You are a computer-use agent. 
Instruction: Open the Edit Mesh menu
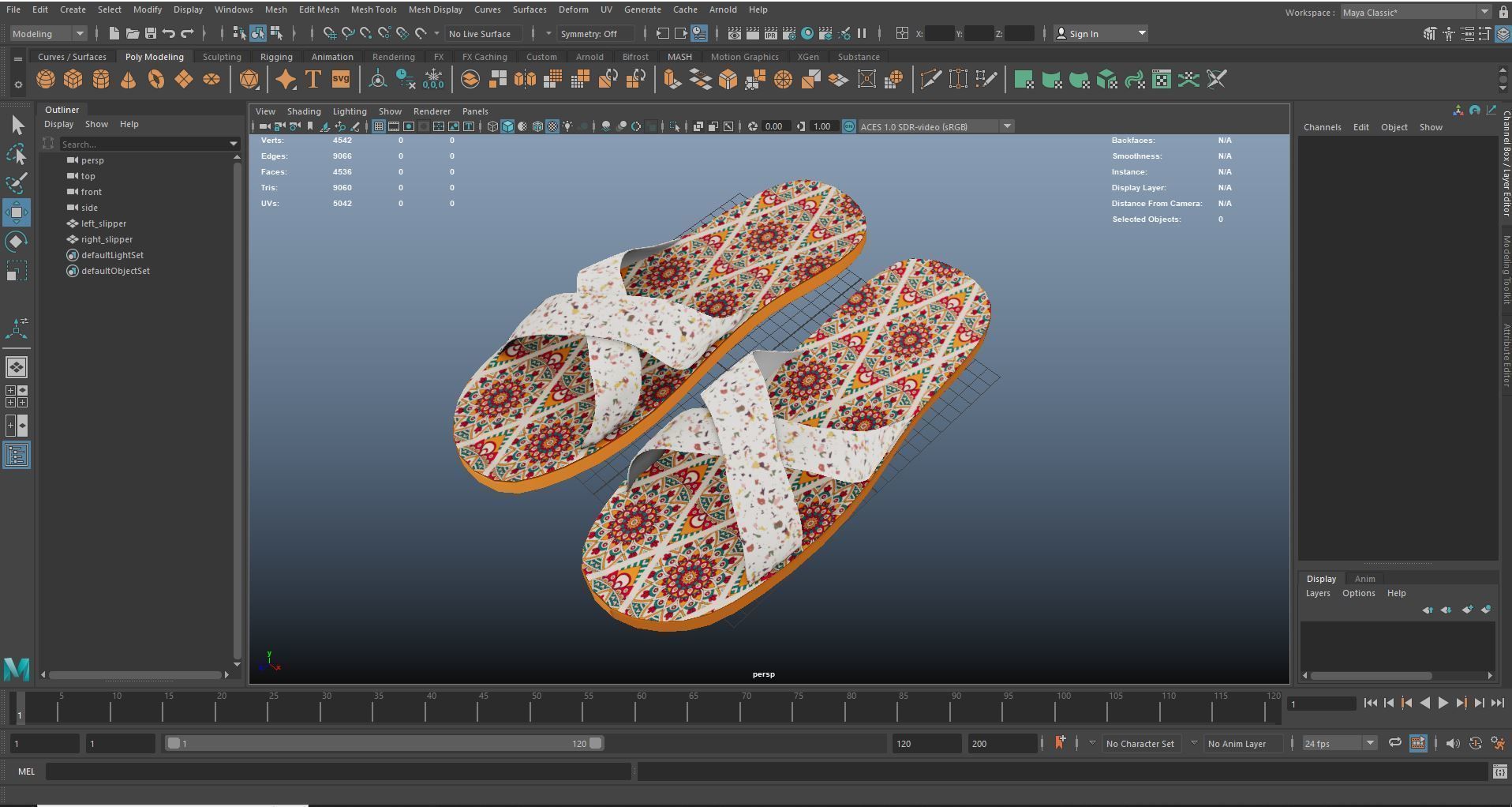click(319, 9)
